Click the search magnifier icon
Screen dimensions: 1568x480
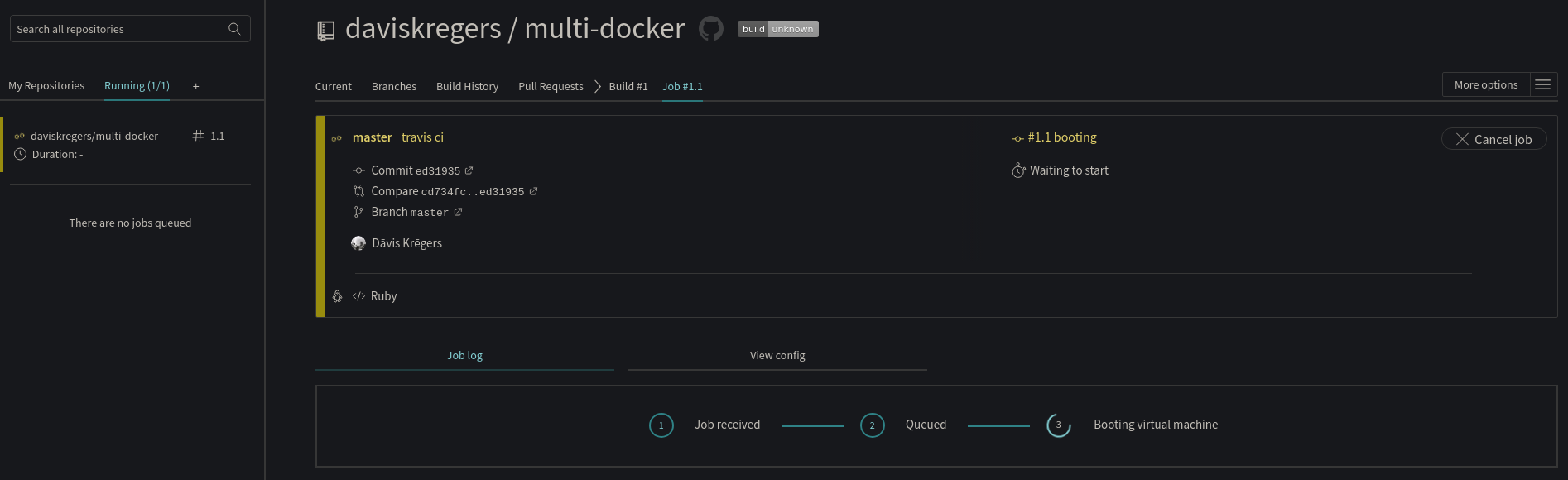coord(234,29)
